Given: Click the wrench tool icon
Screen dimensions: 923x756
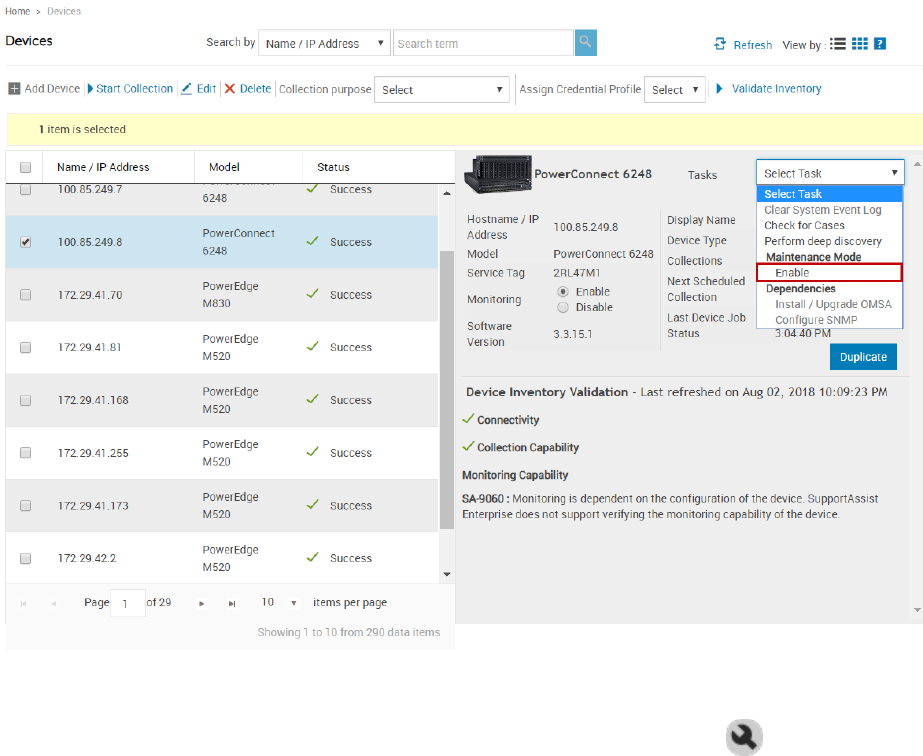Looking at the screenshot, I should coord(744,737).
